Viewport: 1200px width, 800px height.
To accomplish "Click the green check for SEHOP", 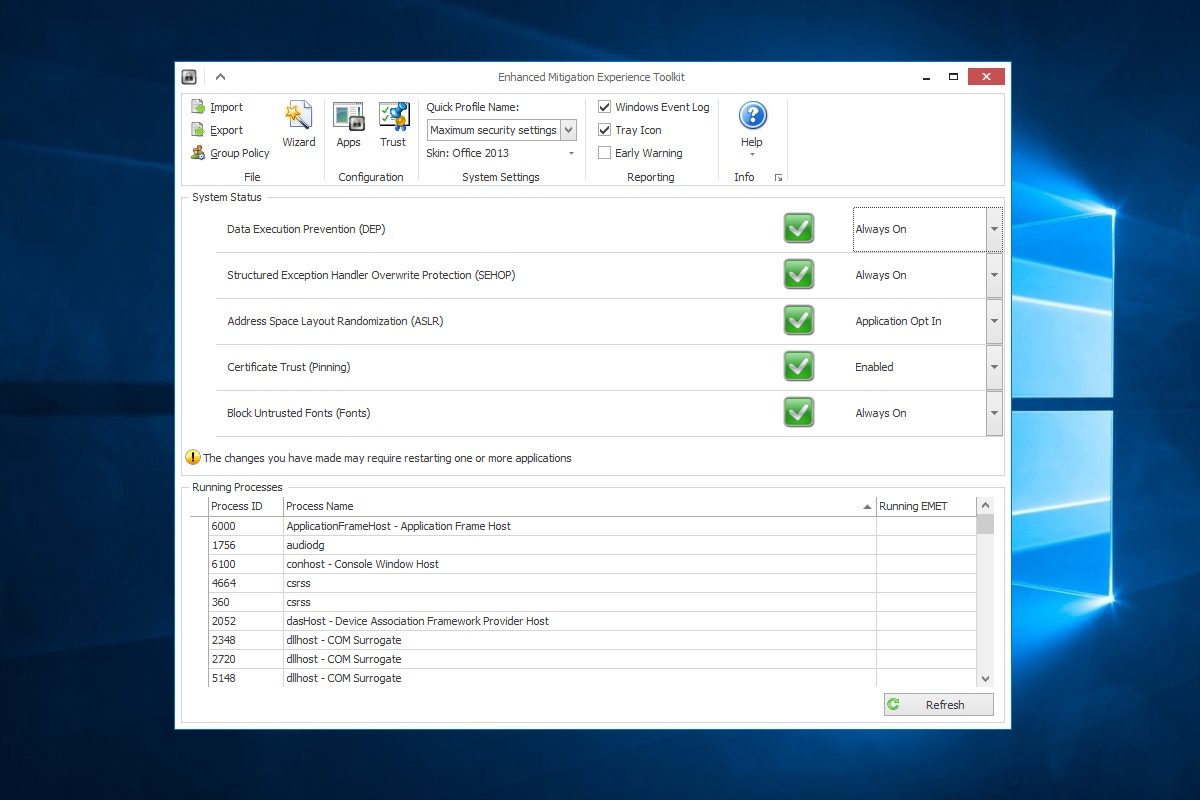I will click(798, 275).
